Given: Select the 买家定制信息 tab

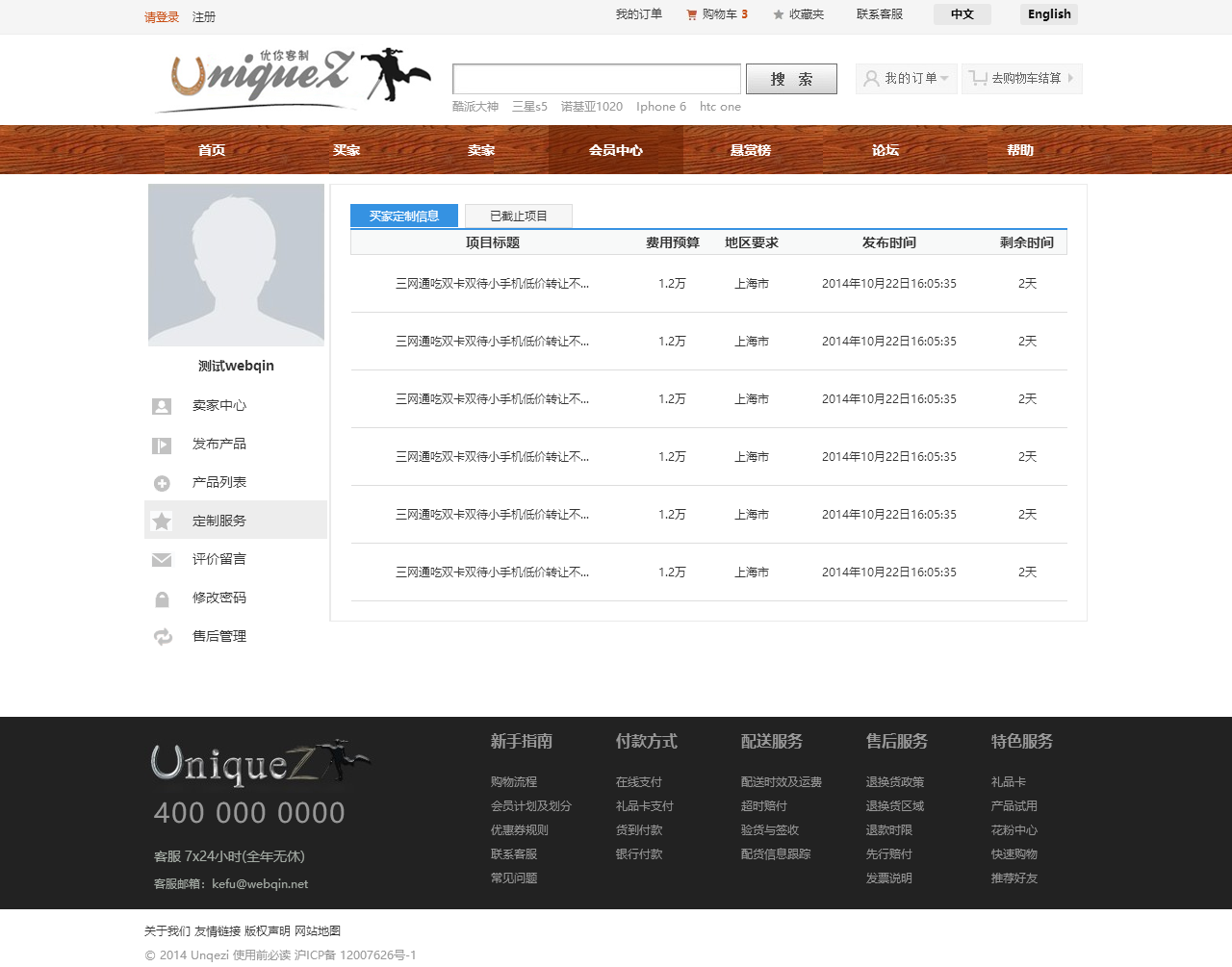Looking at the screenshot, I should point(403,216).
